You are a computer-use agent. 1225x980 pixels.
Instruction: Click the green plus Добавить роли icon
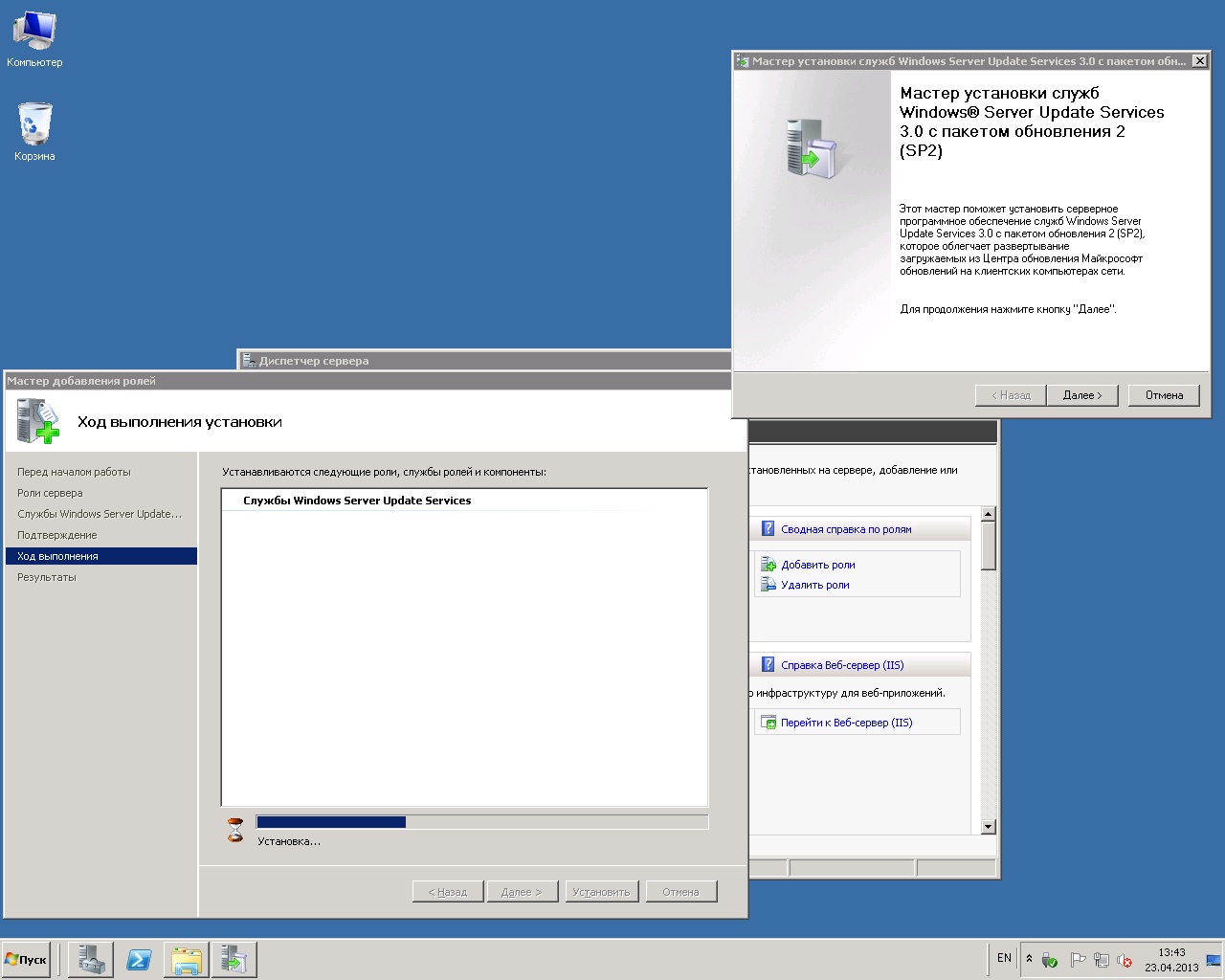click(769, 565)
